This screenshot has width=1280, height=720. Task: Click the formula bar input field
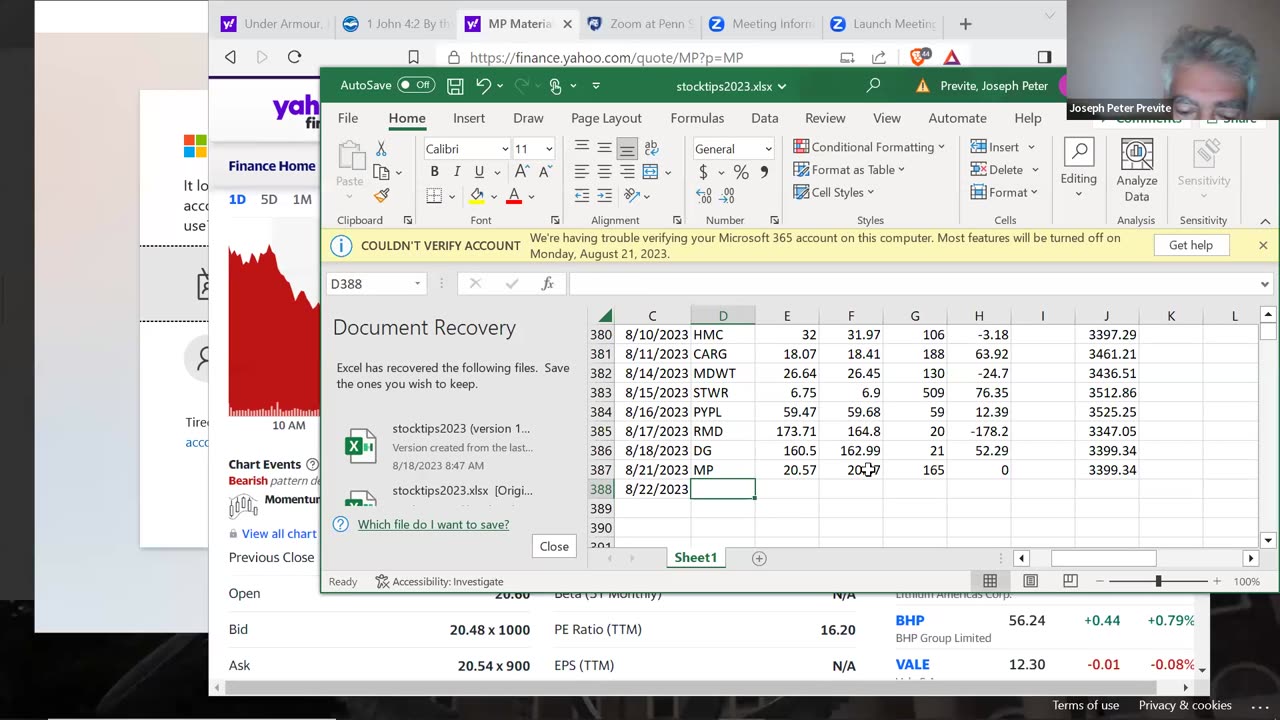pos(913,284)
